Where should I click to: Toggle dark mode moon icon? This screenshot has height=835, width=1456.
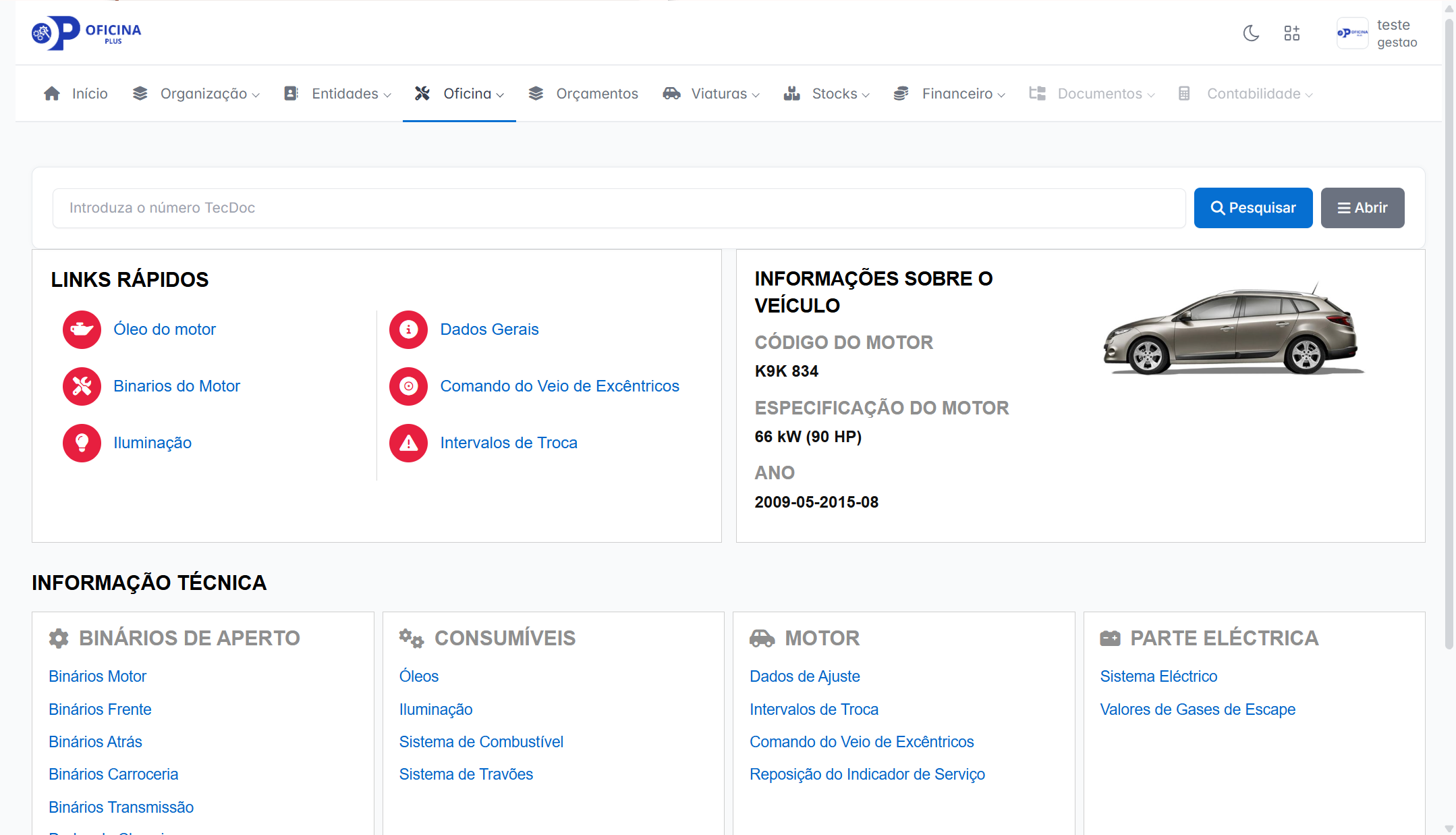coord(1251,33)
